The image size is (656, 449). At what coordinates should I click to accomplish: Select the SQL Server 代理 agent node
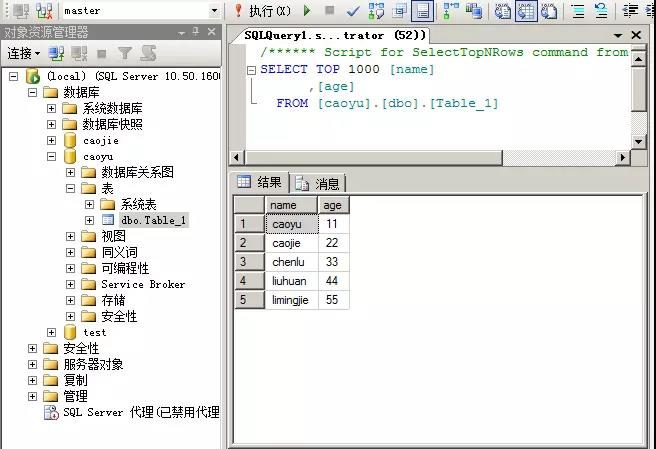139,412
